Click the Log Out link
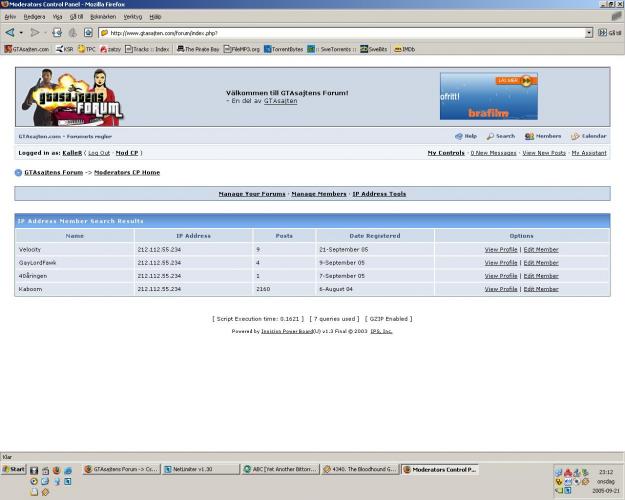The image size is (625, 500). (98, 153)
